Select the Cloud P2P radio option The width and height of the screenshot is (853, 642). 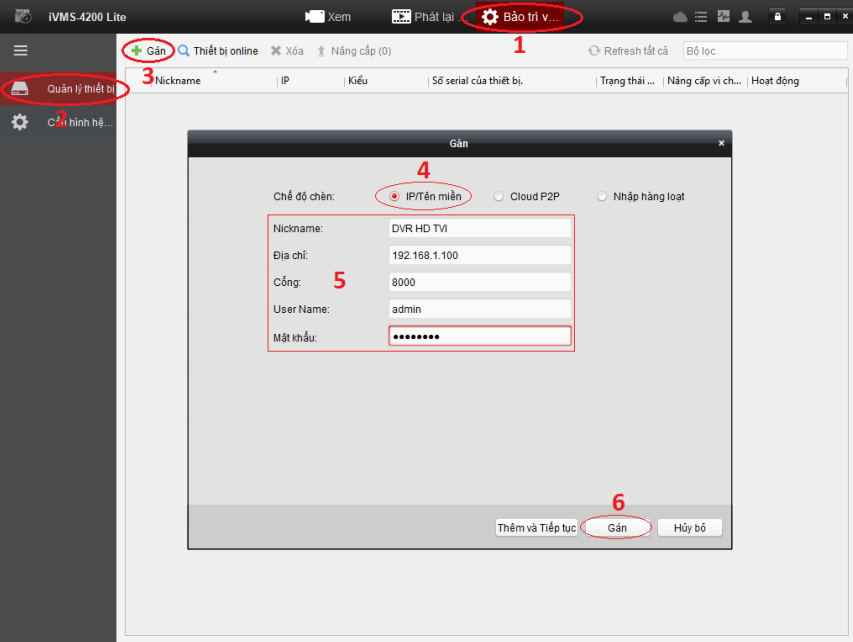pos(500,197)
